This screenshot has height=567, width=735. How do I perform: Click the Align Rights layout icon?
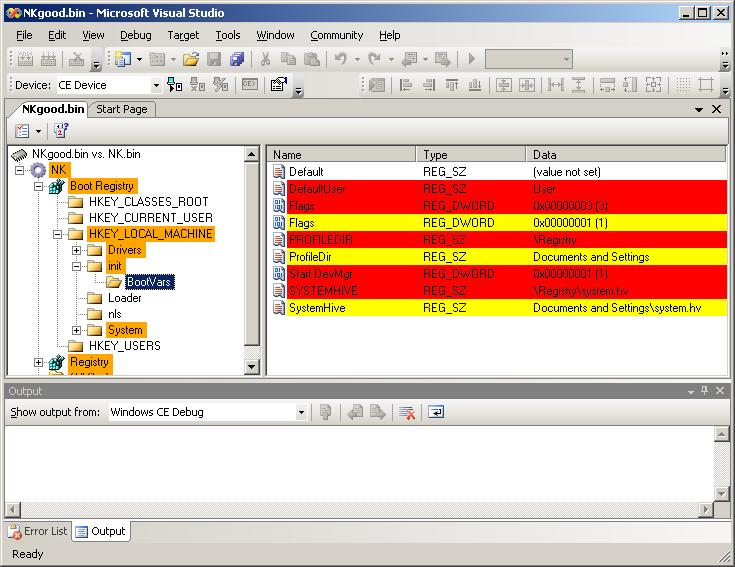[428, 85]
